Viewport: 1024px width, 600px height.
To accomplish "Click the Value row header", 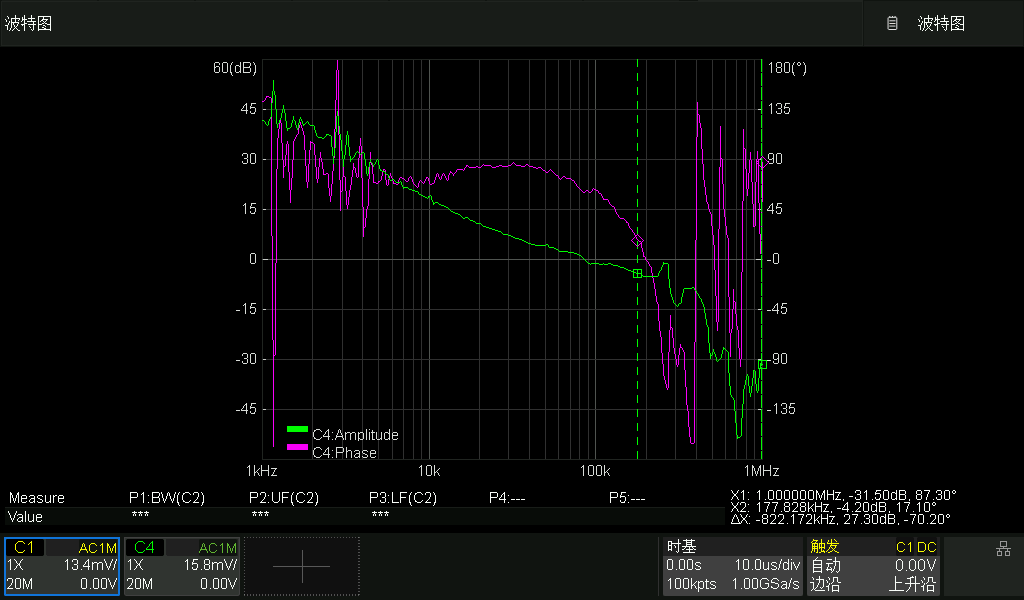I will pos(25,517).
